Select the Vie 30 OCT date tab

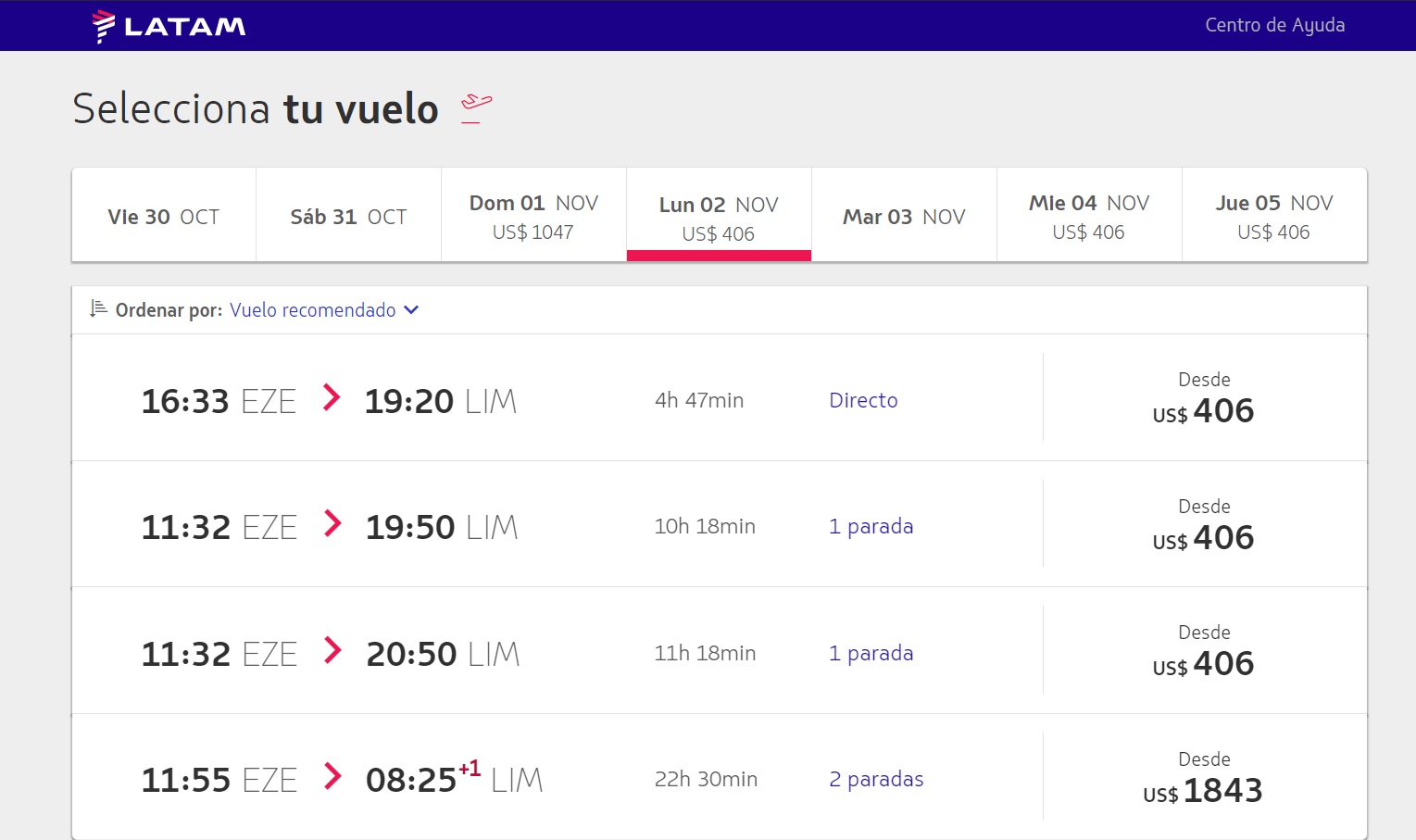[x=164, y=215]
